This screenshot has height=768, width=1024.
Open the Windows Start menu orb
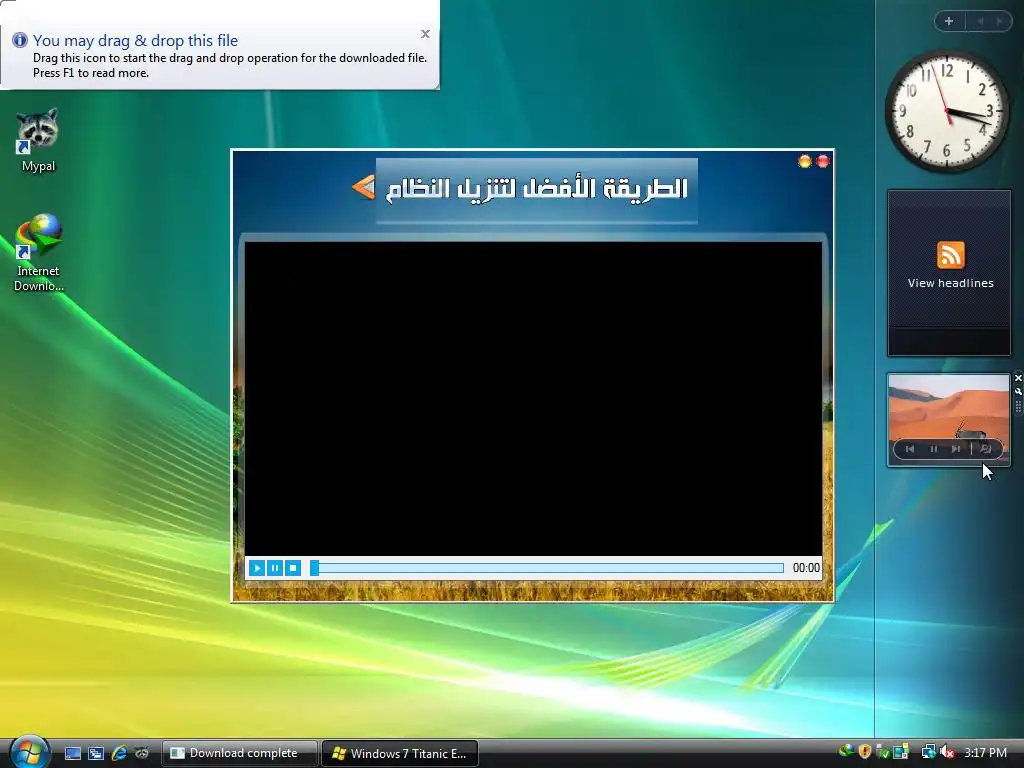29,752
